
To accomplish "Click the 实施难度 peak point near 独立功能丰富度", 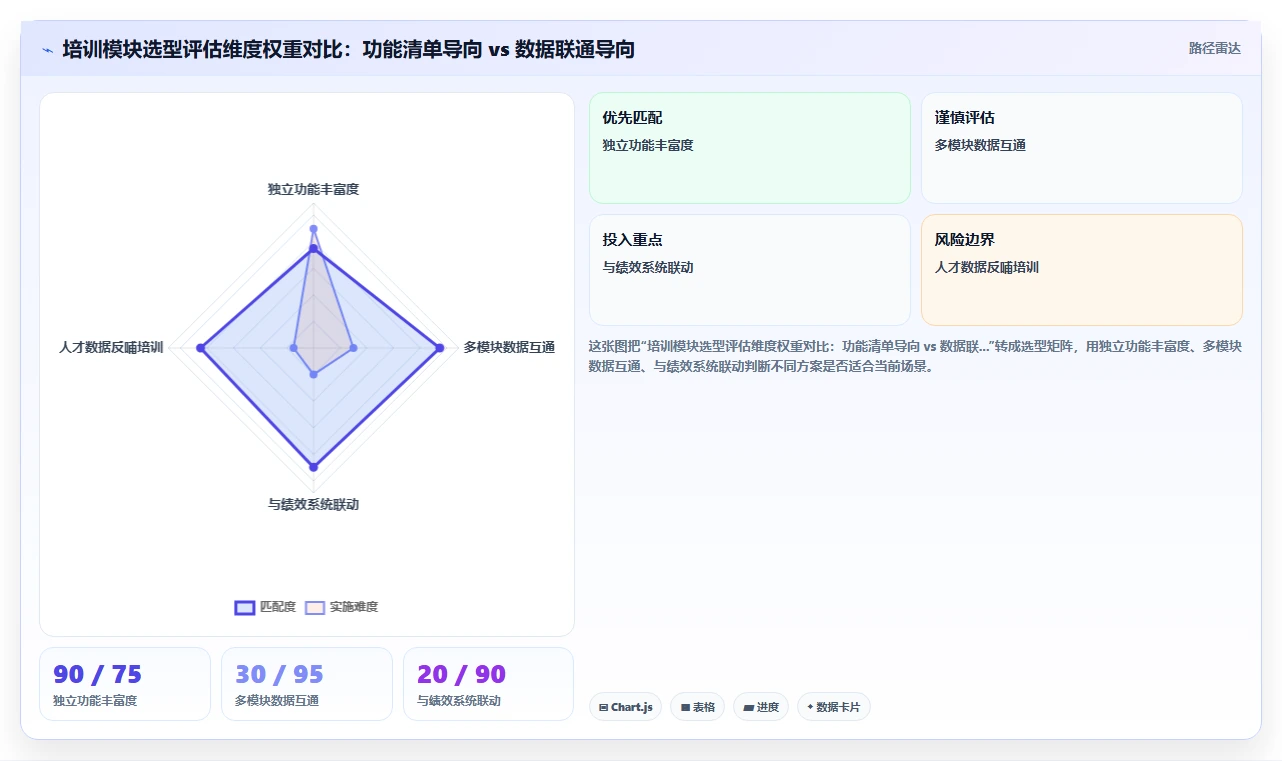I will (313, 229).
